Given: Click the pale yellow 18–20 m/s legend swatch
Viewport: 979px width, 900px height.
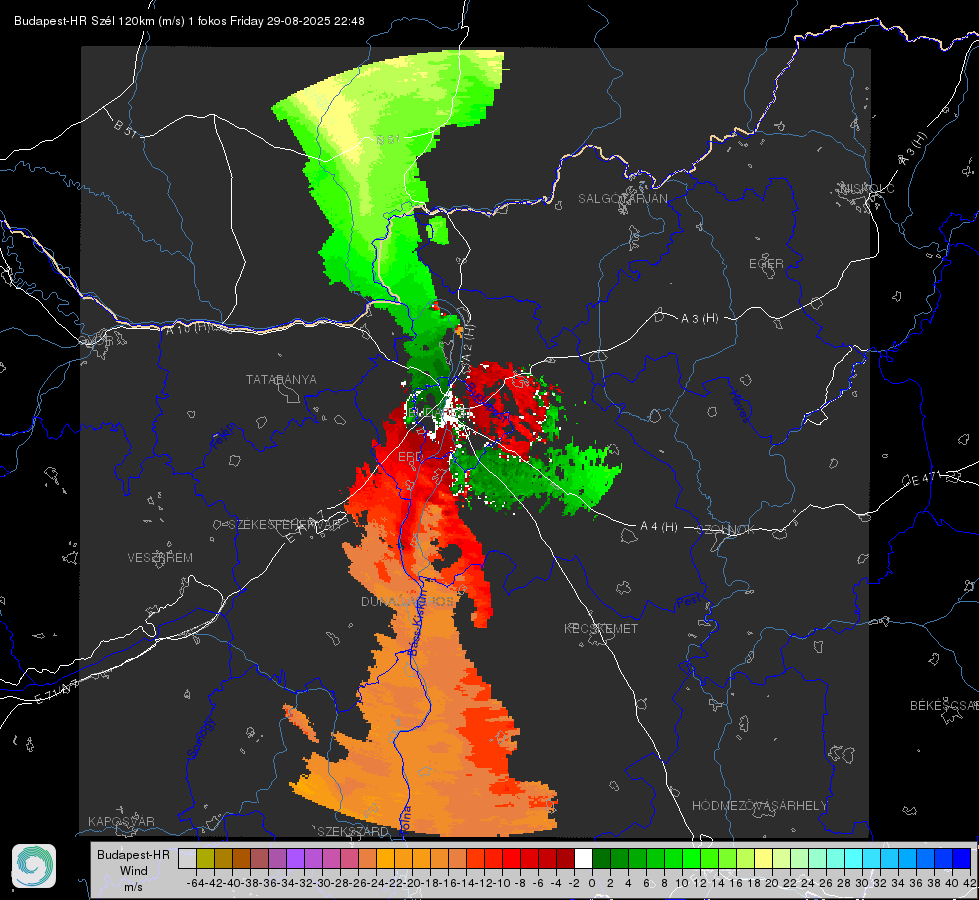Looking at the screenshot, I should click(764, 859).
